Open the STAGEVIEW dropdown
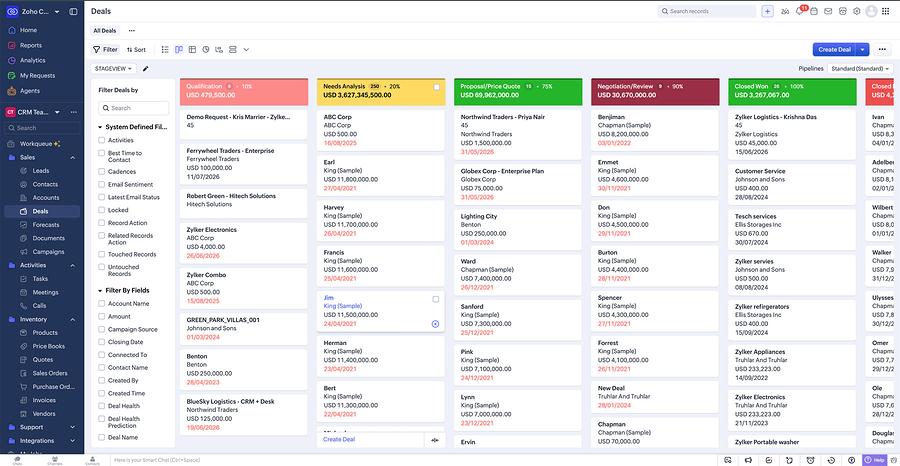 tap(114, 69)
